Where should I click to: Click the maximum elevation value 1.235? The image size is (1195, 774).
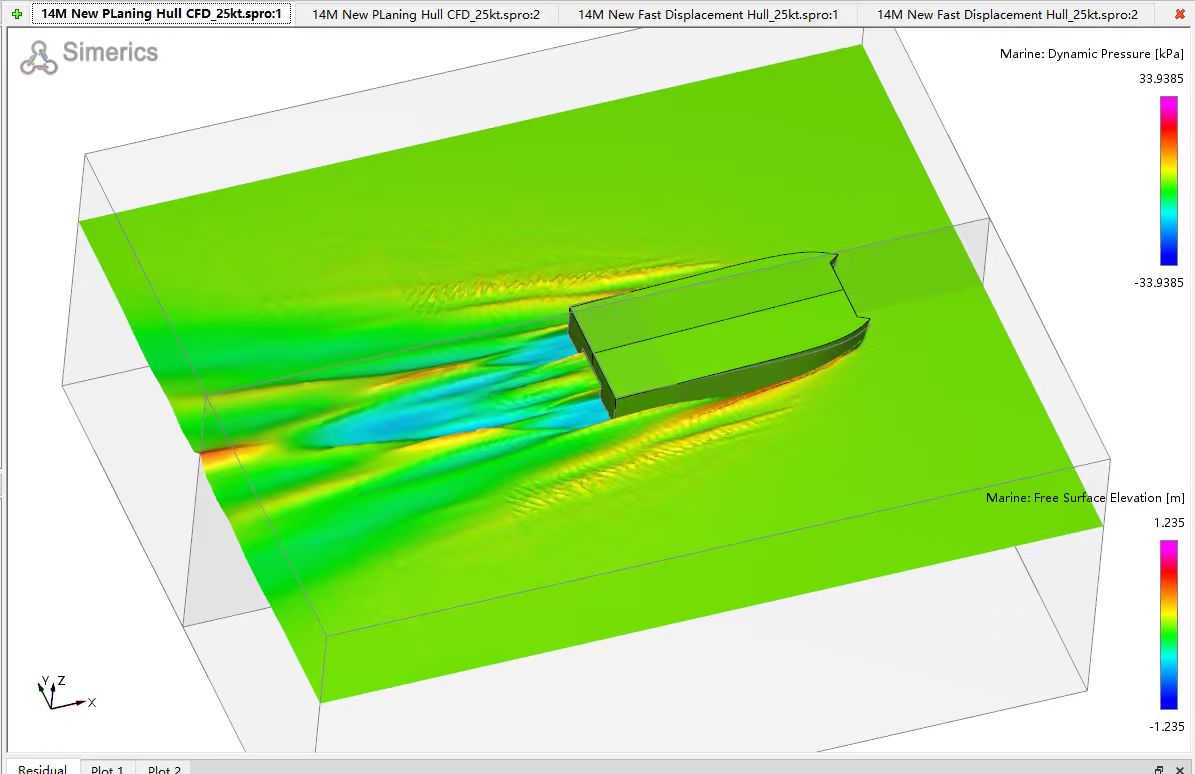coord(1168,523)
